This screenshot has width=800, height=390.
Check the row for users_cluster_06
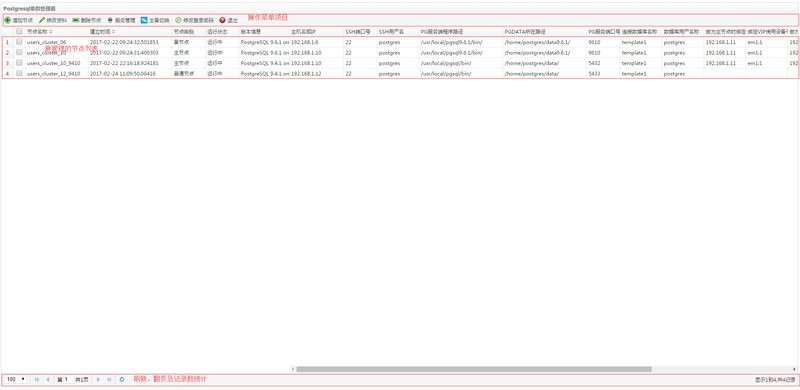click(19, 42)
